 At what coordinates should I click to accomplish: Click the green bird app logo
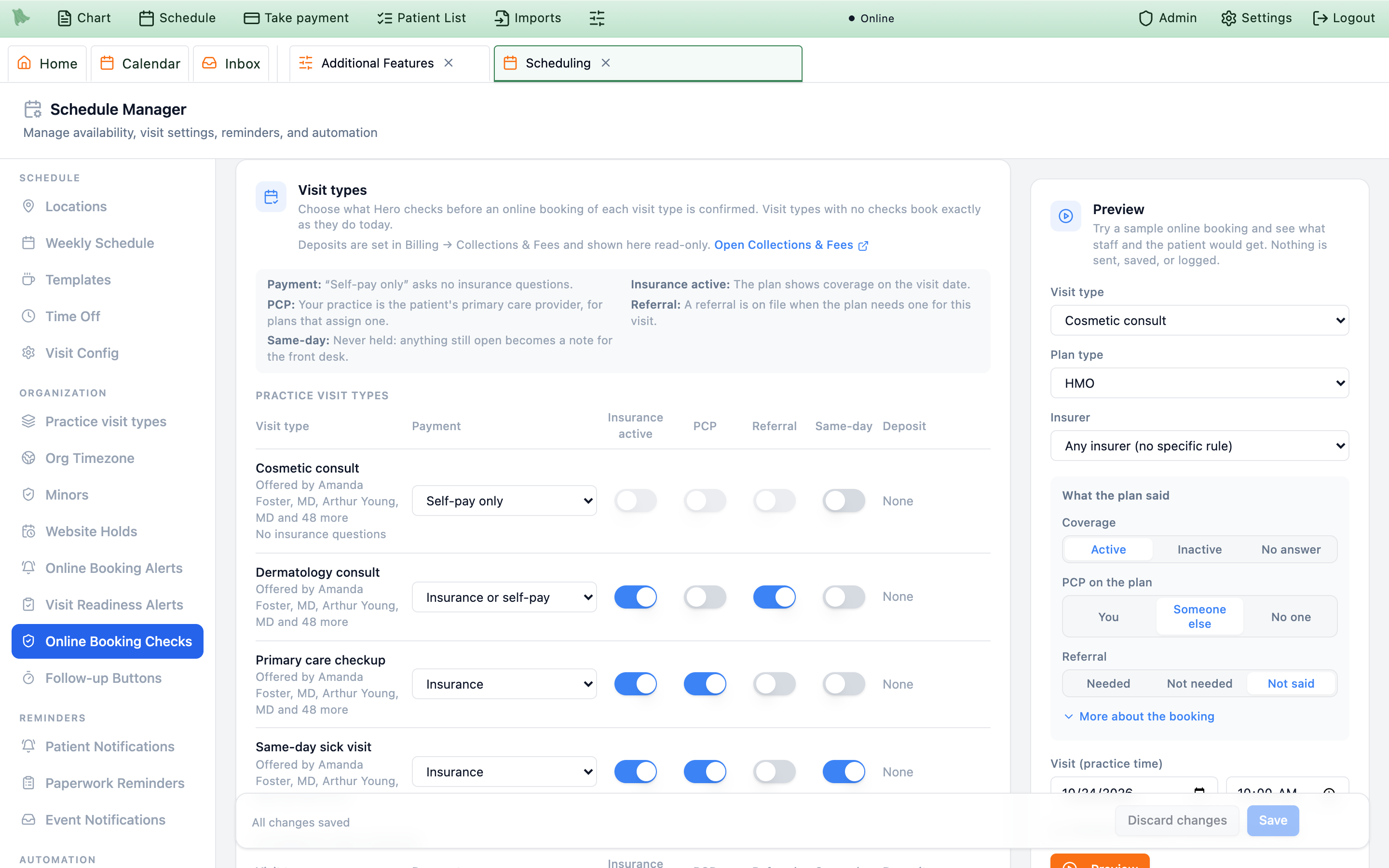click(21, 17)
